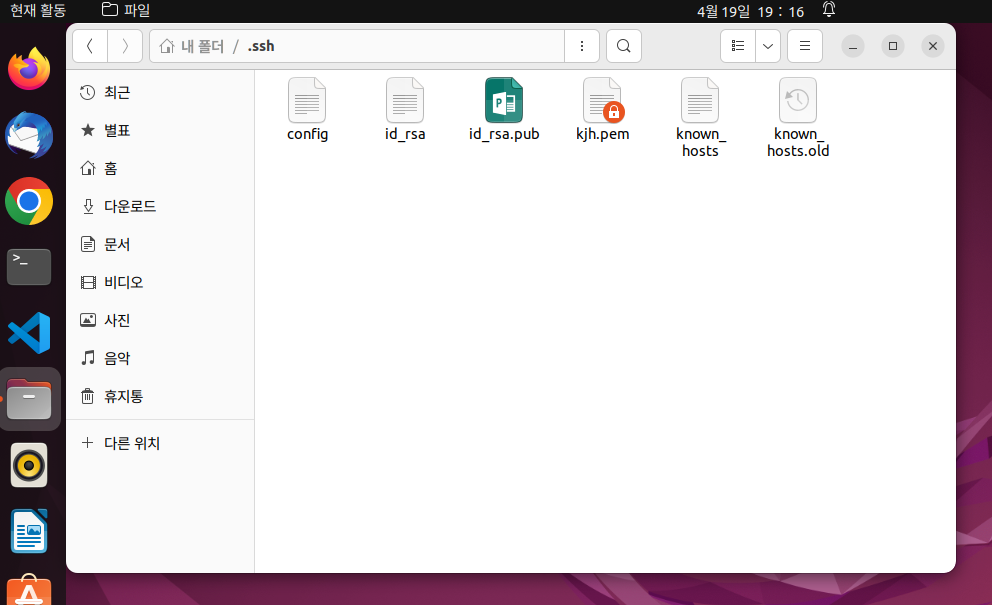The width and height of the screenshot is (992, 605).
Task: Switch to list view
Action: click(738, 46)
